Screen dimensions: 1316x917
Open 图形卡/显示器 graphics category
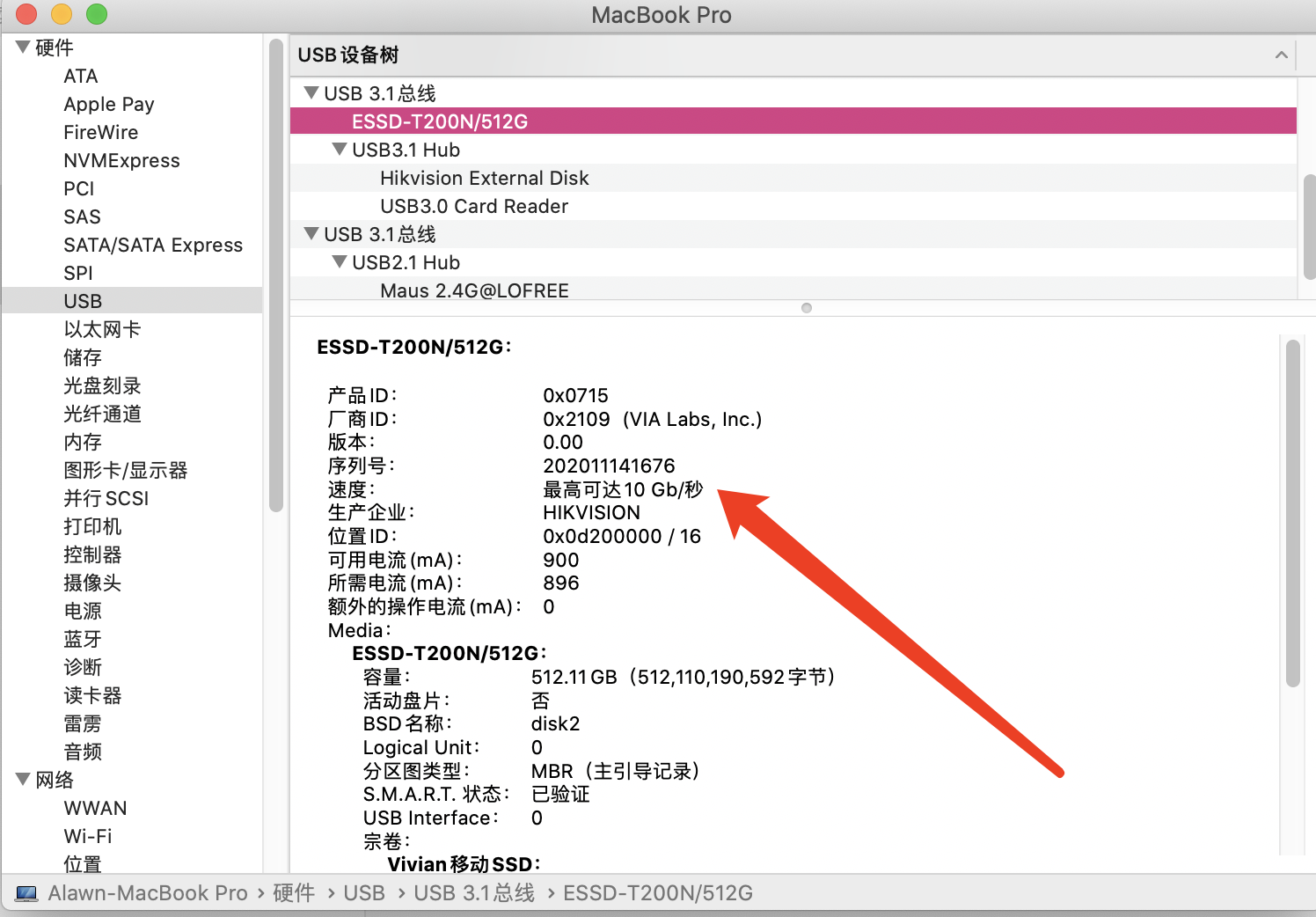[126, 470]
